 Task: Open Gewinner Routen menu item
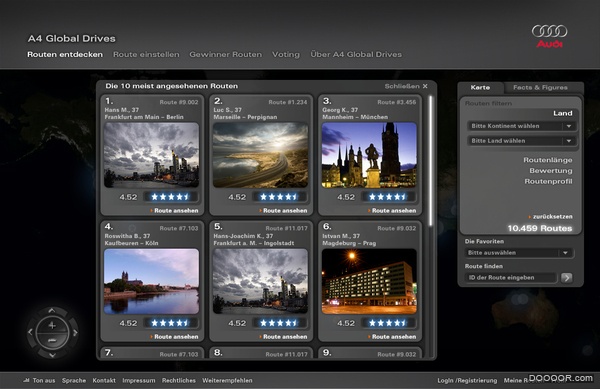[x=226, y=54]
